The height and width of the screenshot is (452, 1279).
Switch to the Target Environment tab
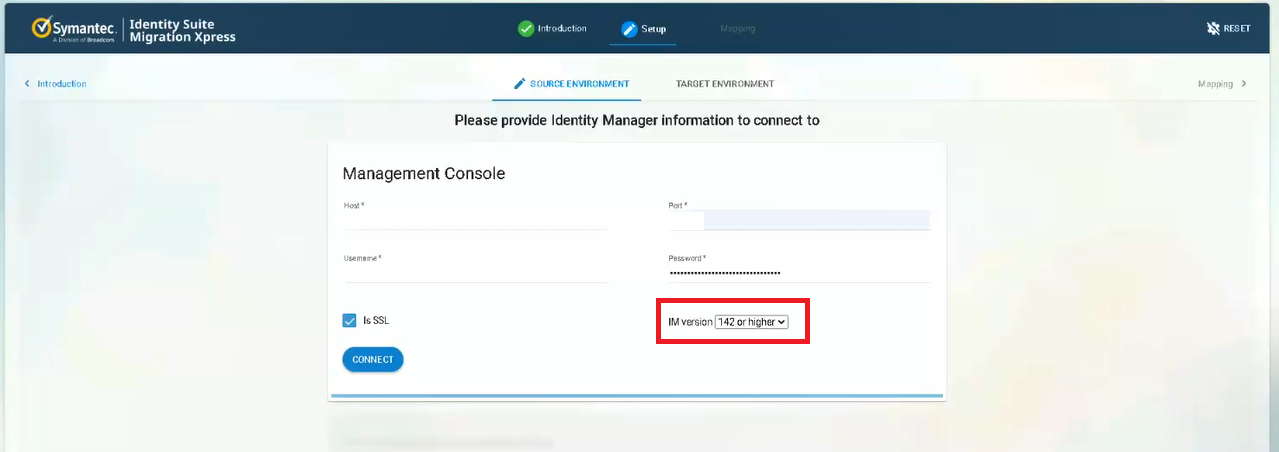pos(725,84)
